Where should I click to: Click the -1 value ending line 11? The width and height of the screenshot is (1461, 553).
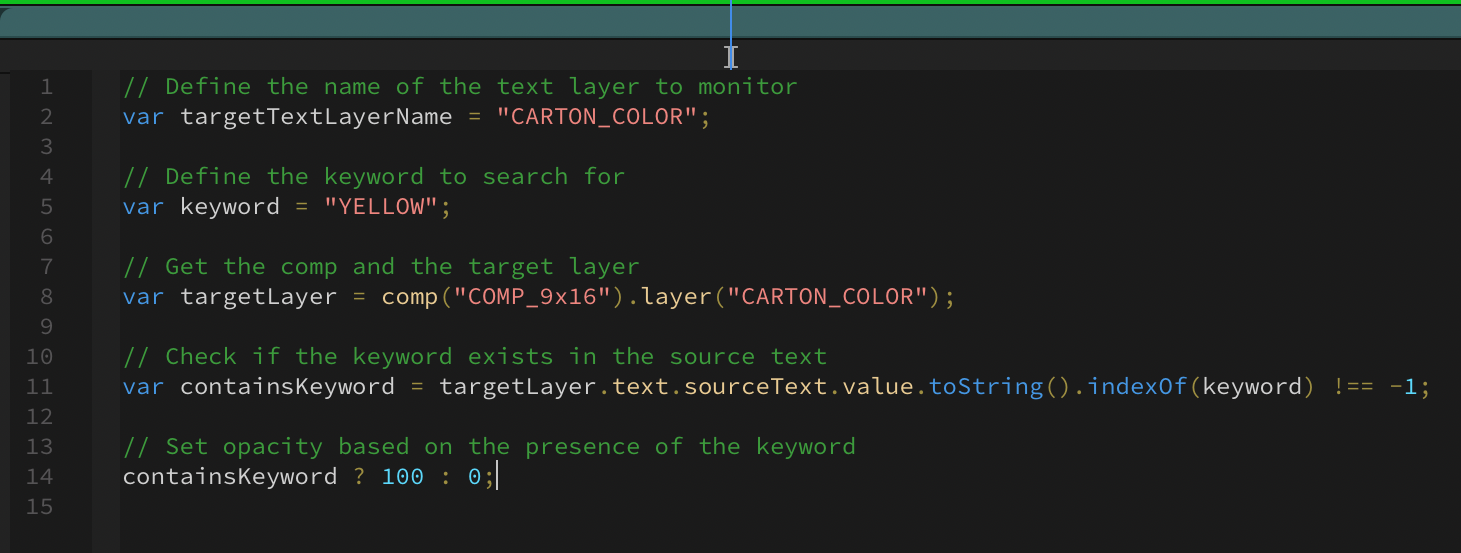(x=1403, y=386)
